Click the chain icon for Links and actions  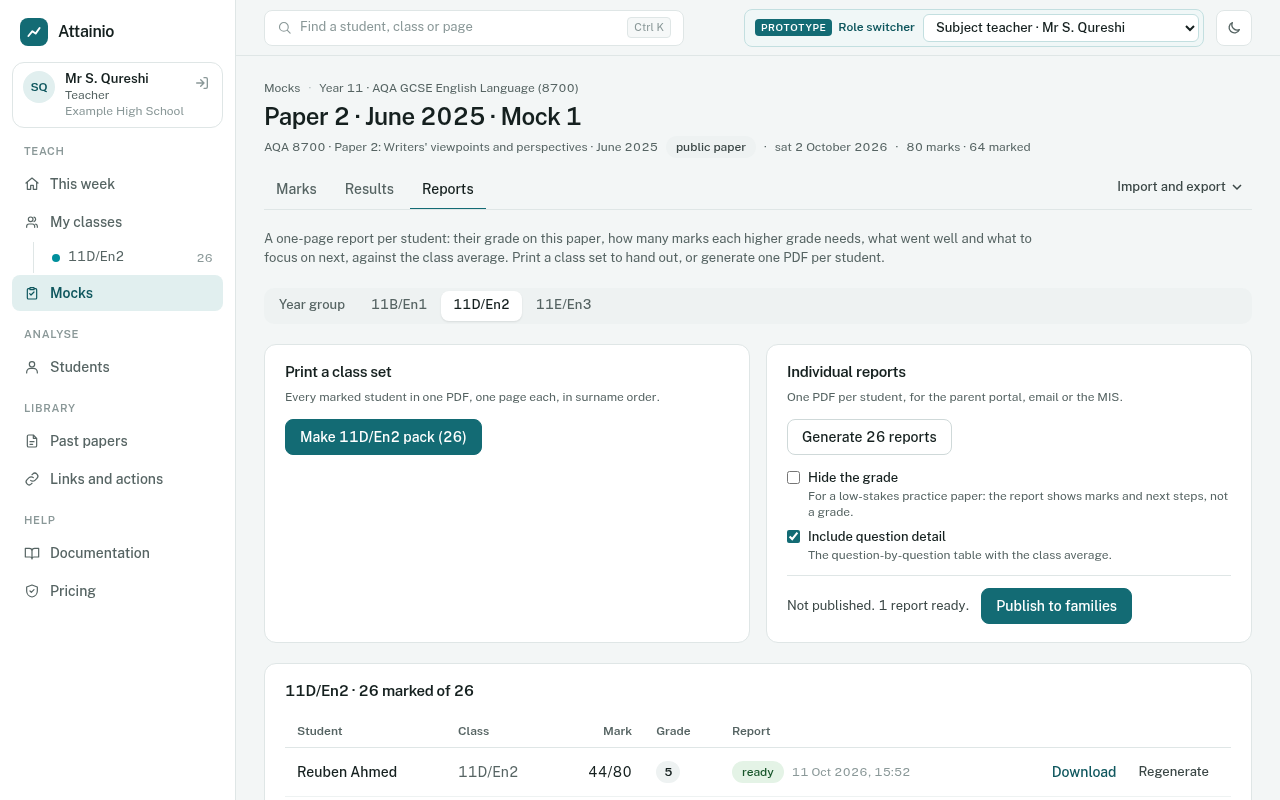(x=32, y=479)
